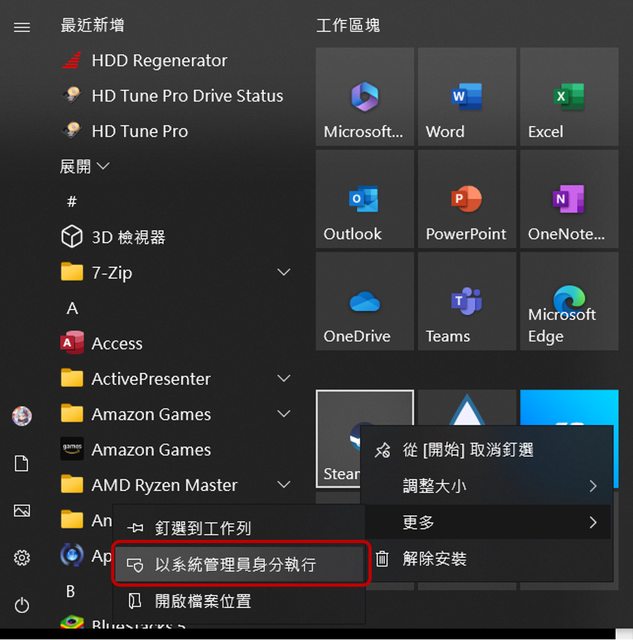The height and width of the screenshot is (640, 633).
Task: Expand the AMD Ryzen Master folder
Action: pos(283,485)
